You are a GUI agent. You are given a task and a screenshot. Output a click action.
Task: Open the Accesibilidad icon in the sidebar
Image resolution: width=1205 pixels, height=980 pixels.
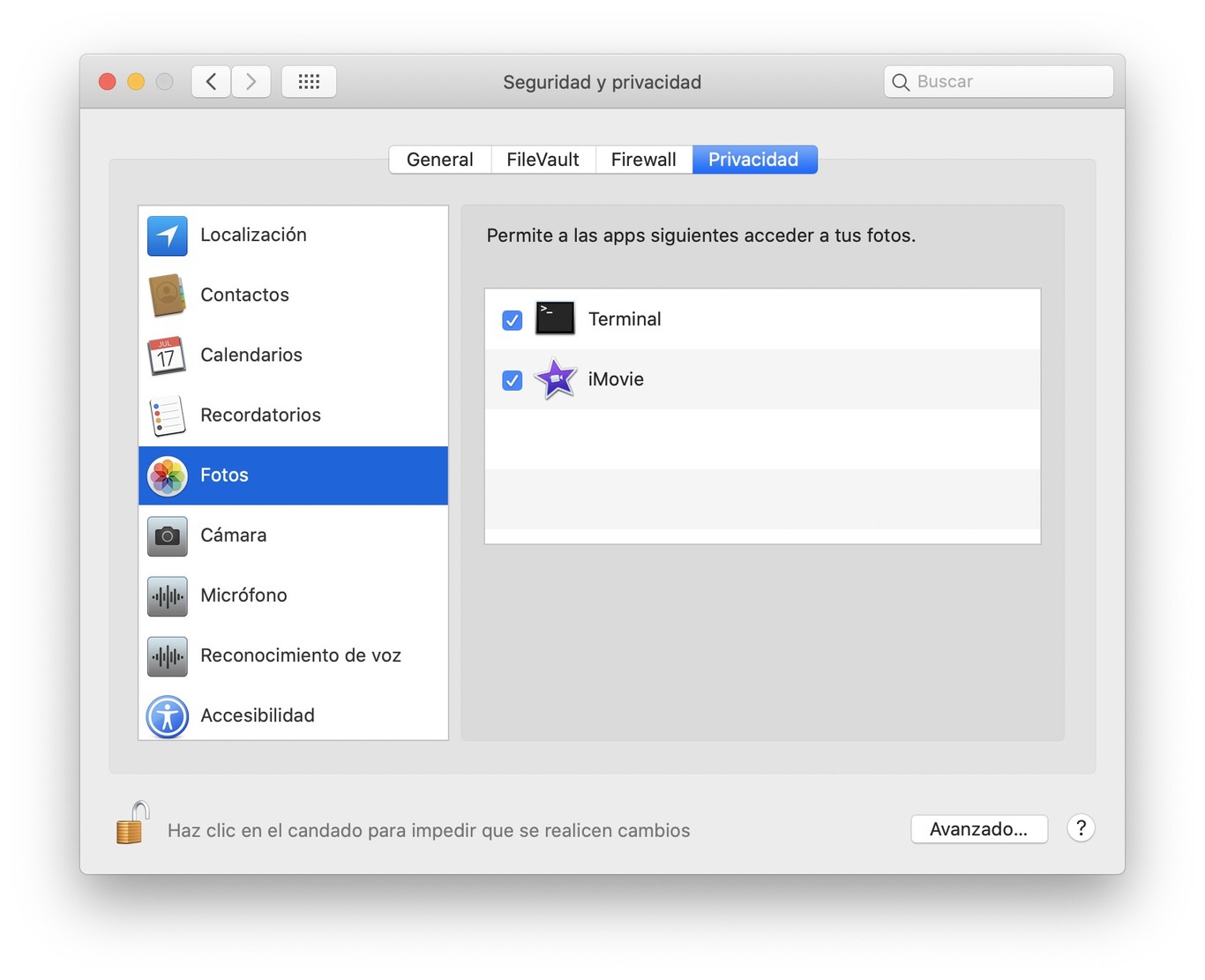coord(167,715)
